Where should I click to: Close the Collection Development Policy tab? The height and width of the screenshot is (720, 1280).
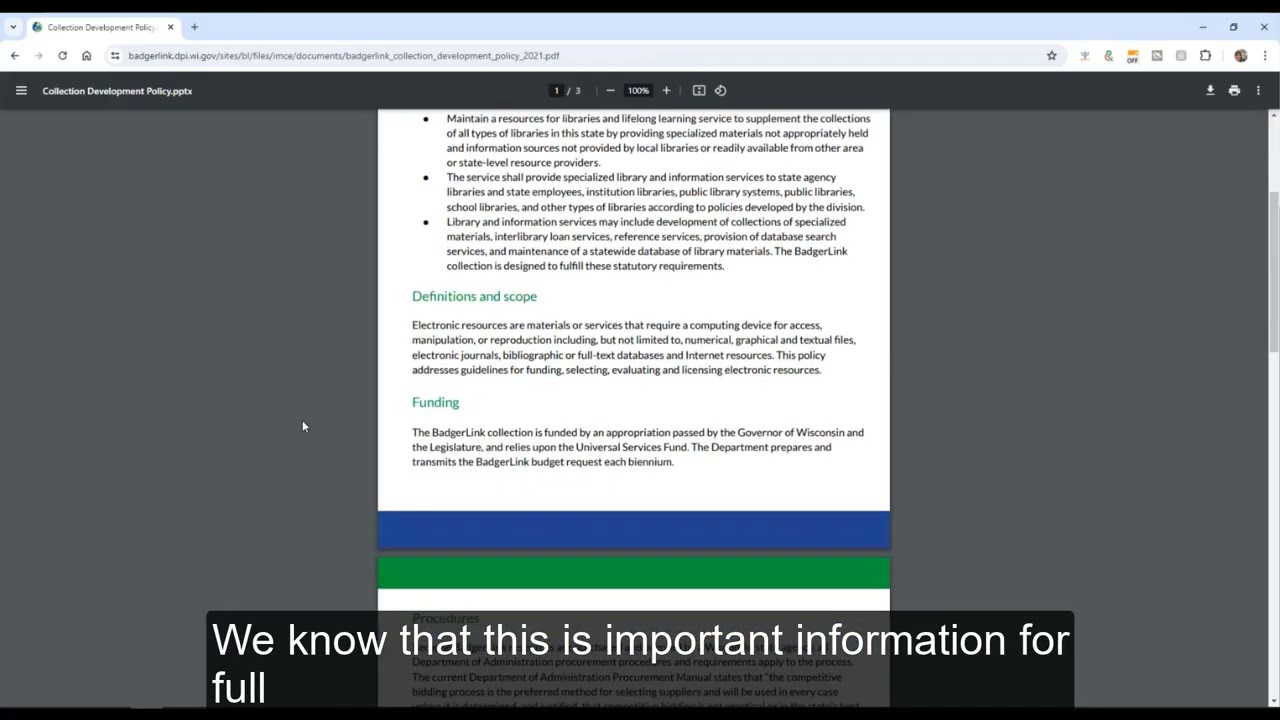coord(171,27)
